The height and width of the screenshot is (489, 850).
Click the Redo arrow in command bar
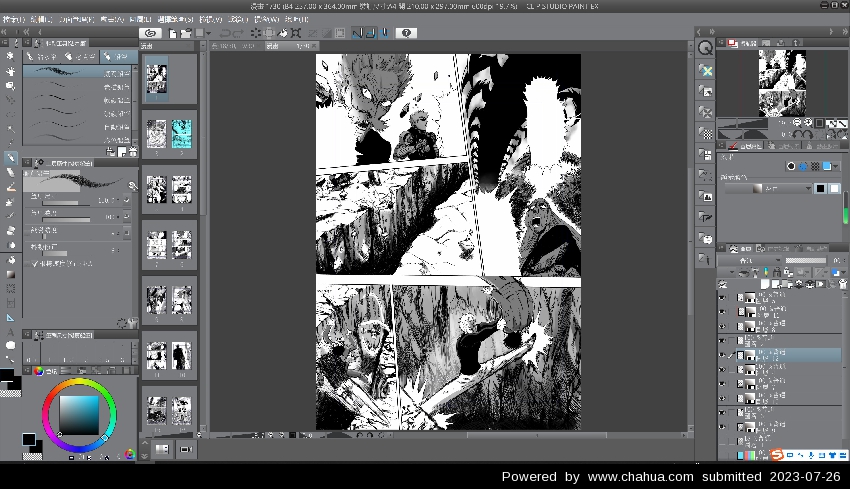pyautogui.click(x=238, y=33)
